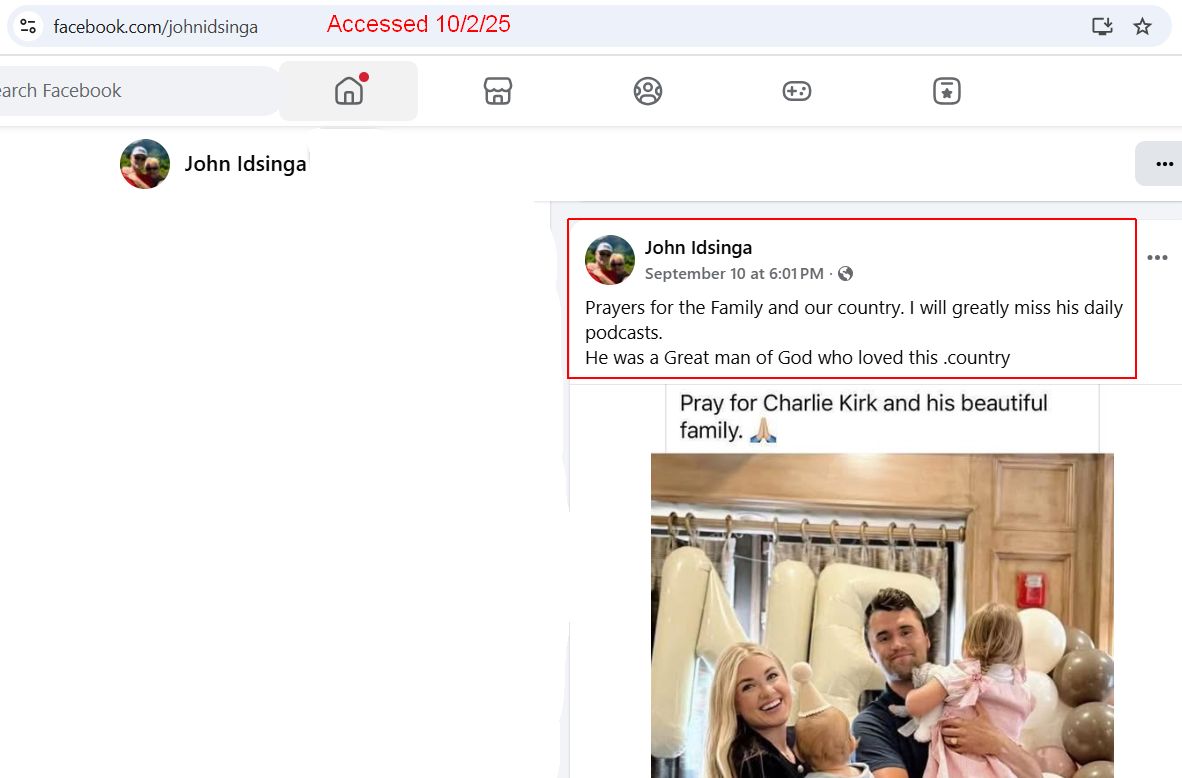Screen dimensions: 1182x778
Task: Click the post author's small avatar
Action: [x=610, y=260]
